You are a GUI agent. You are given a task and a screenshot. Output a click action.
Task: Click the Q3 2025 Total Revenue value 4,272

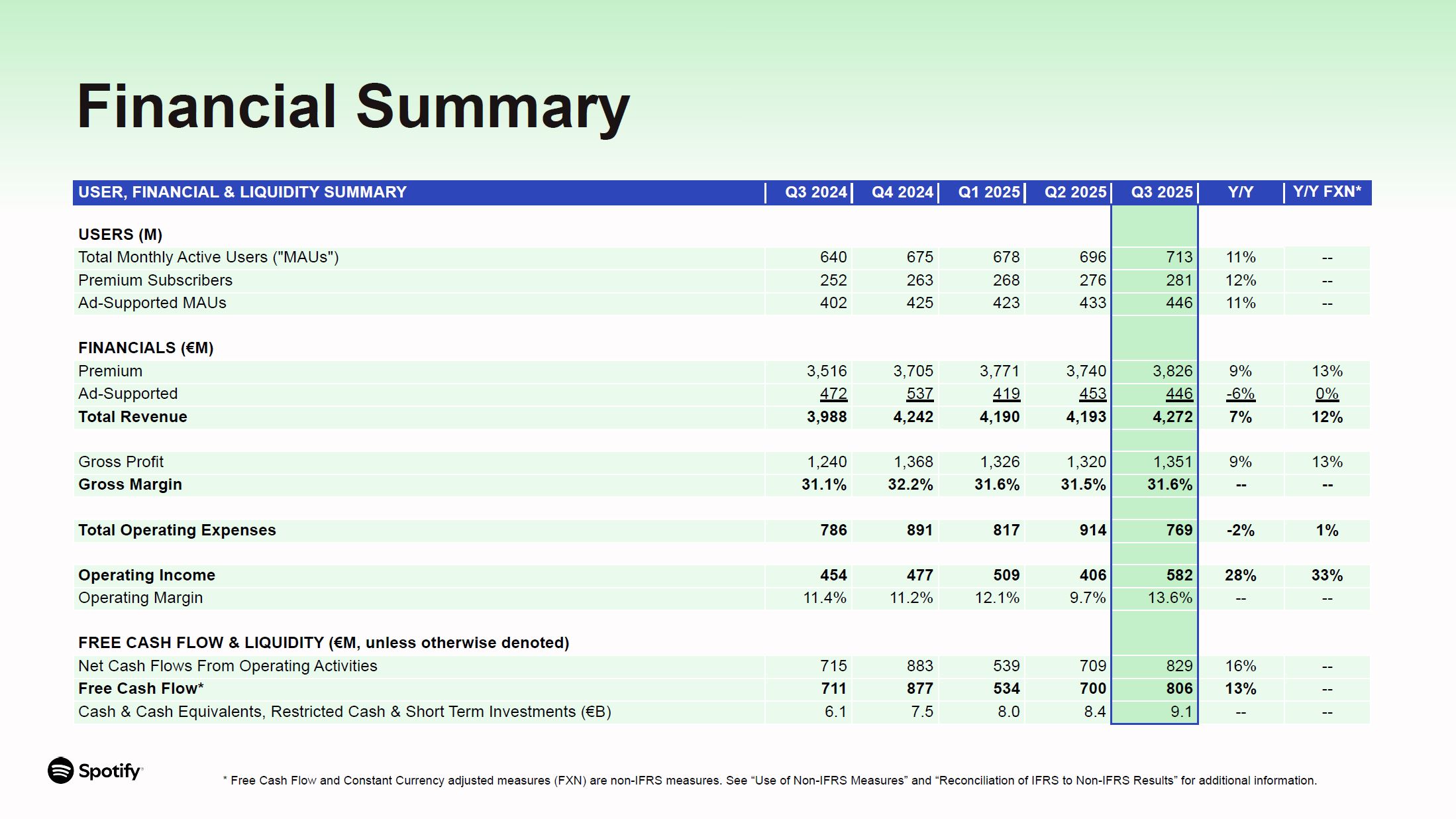pyautogui.click(x=1172, y=417)
